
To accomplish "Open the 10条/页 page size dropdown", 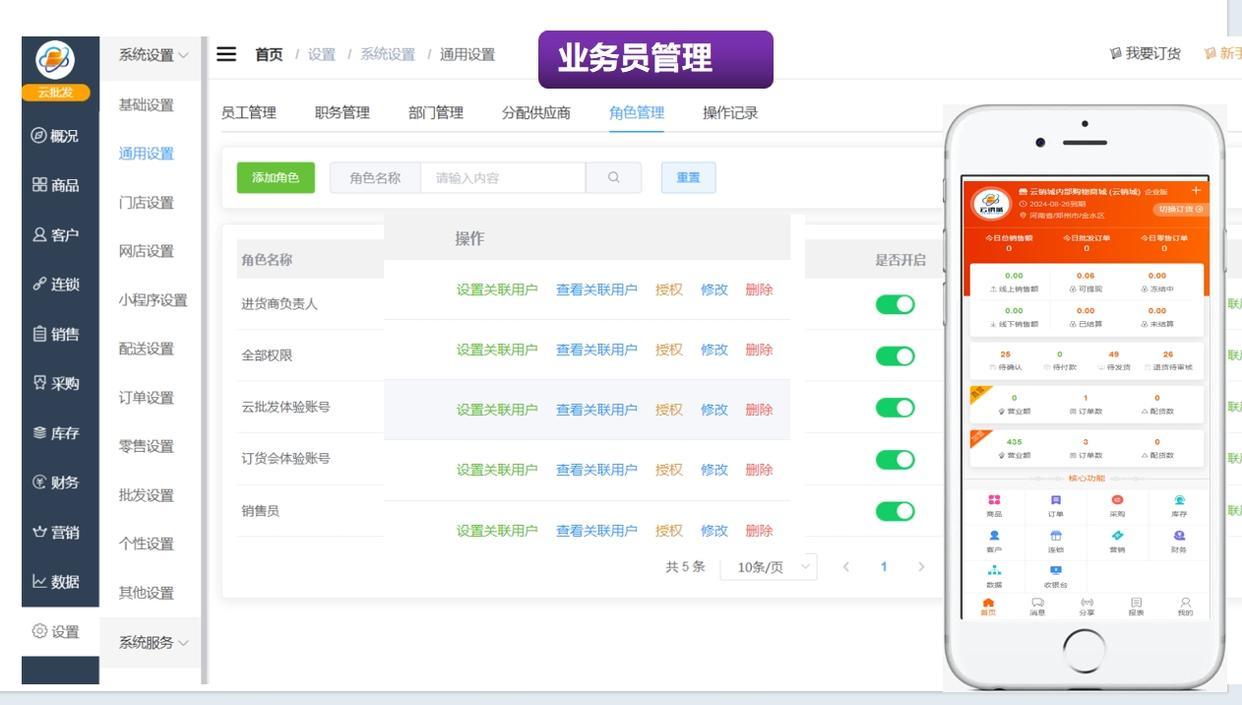I will point(769,567).
